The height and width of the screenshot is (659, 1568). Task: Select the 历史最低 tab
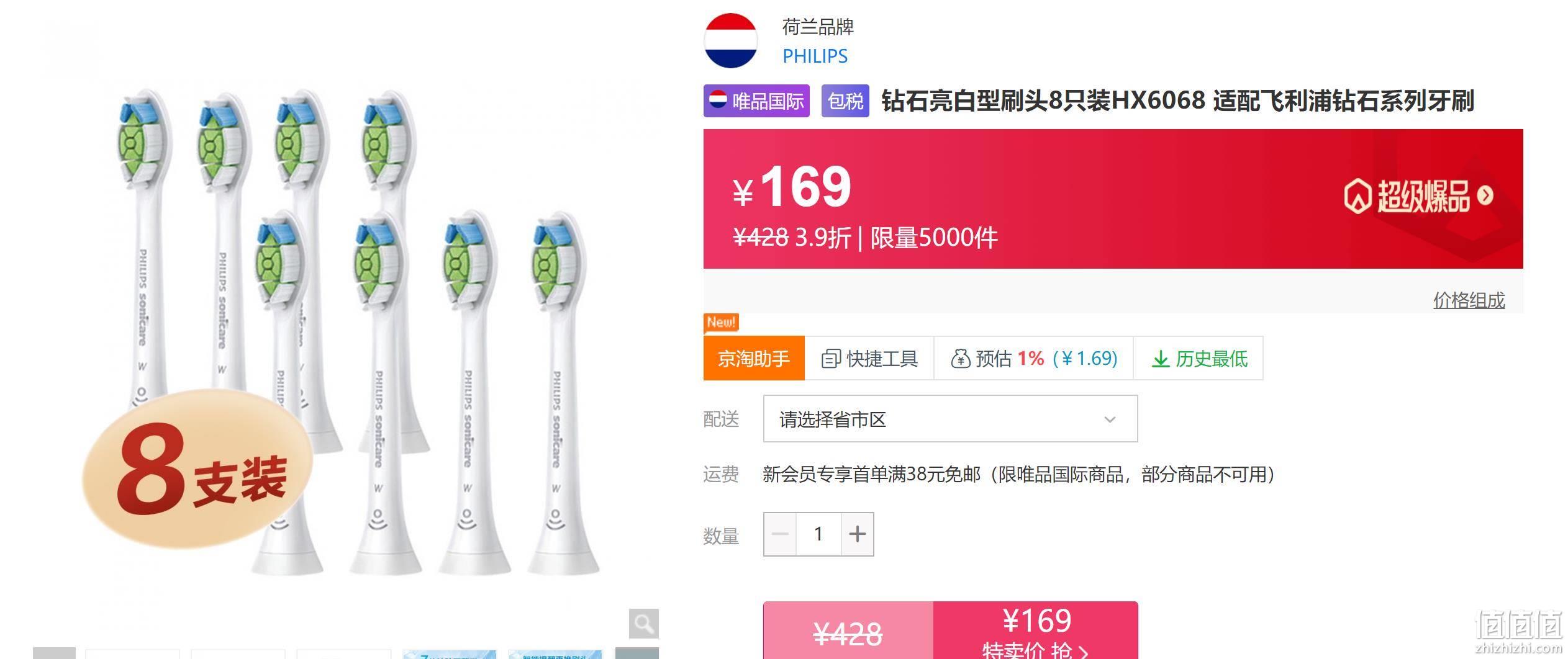tap(1199, 358)
